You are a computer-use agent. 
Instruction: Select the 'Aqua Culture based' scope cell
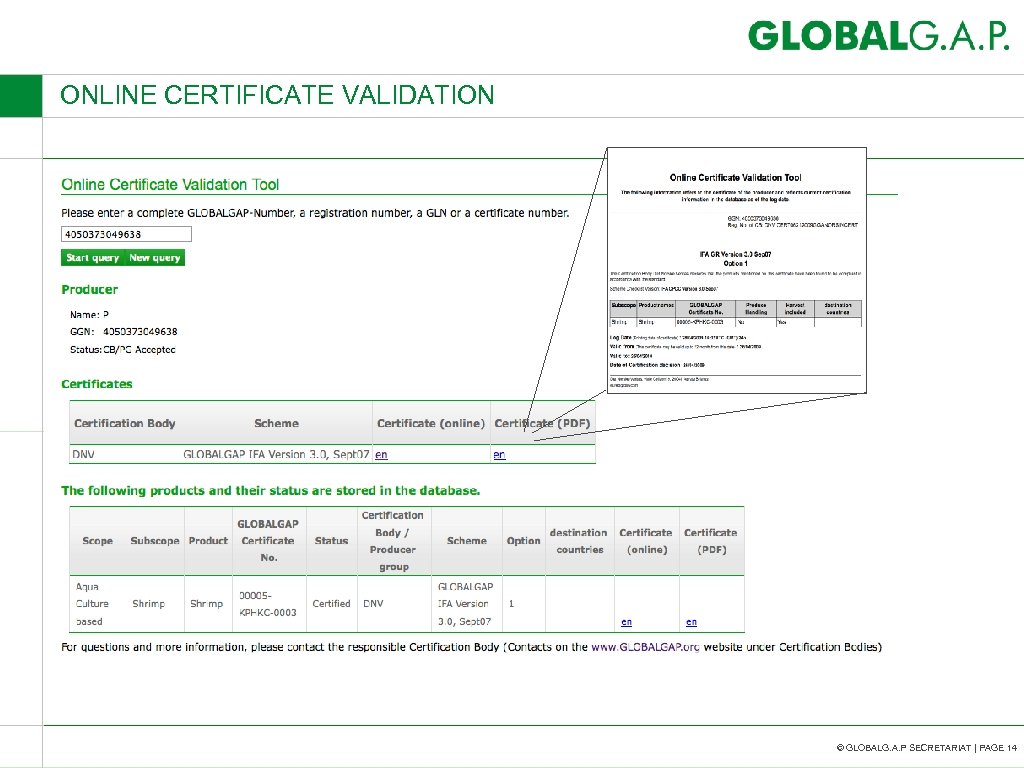92,604
